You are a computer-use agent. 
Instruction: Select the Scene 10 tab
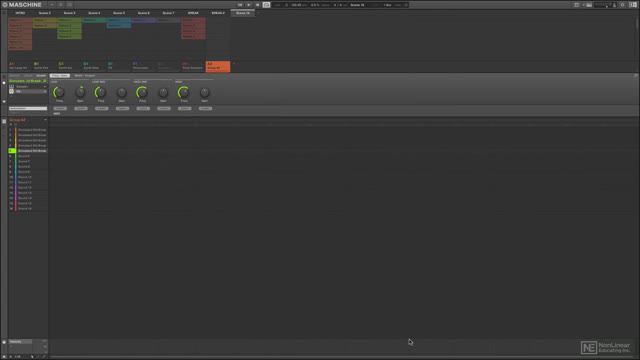pos(243,13)
